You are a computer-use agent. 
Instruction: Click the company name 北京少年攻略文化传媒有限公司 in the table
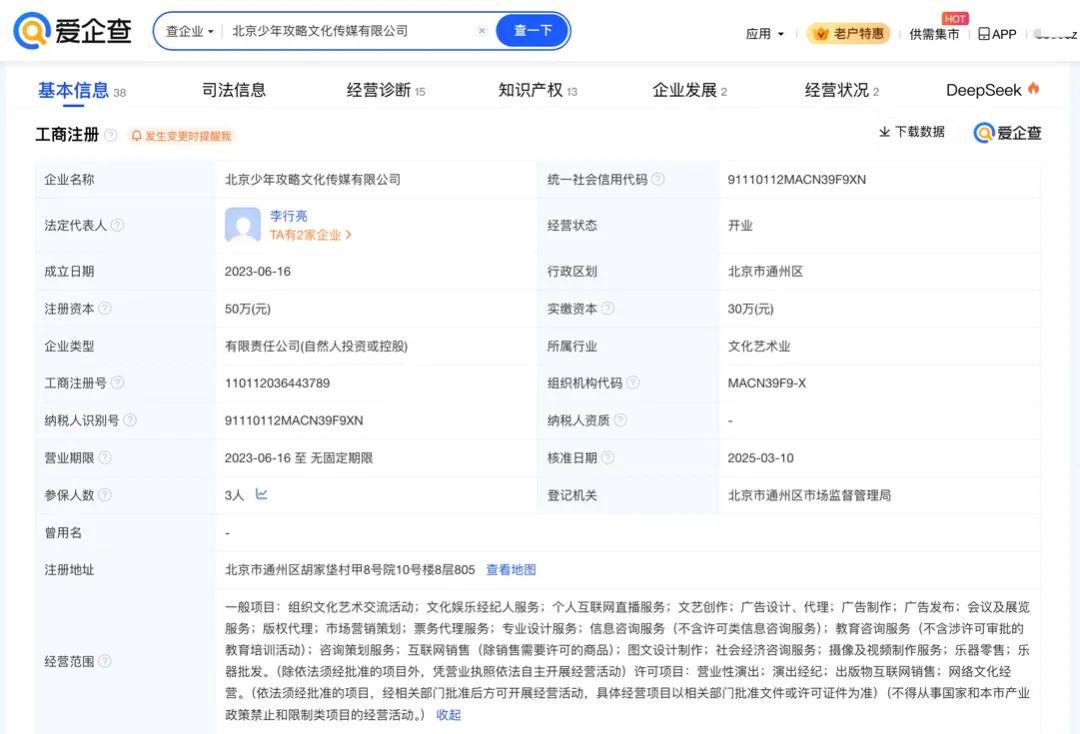click(x=313, y=179)
